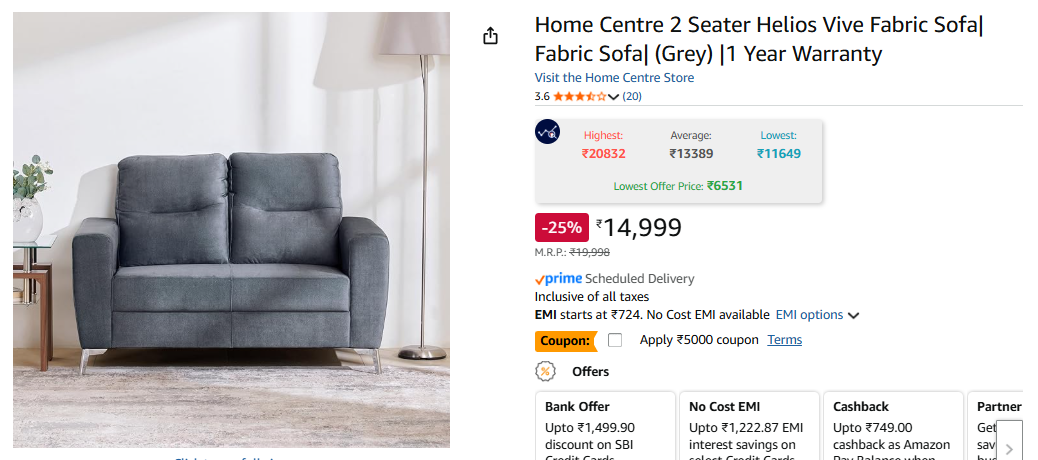Open the Partner offers card
1038x460 pixels.
tap(995, 420)
